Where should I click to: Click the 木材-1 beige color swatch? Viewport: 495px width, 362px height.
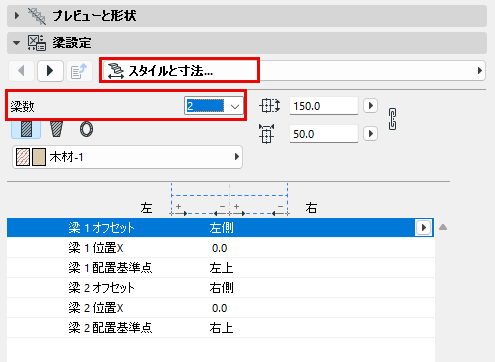click(x=39, y=157)
